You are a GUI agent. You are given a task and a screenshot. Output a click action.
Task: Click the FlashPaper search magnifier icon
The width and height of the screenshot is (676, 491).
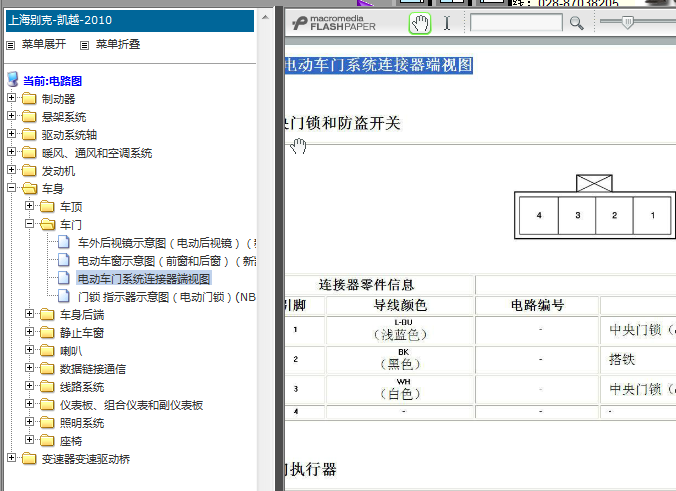(x=576, y=23)
